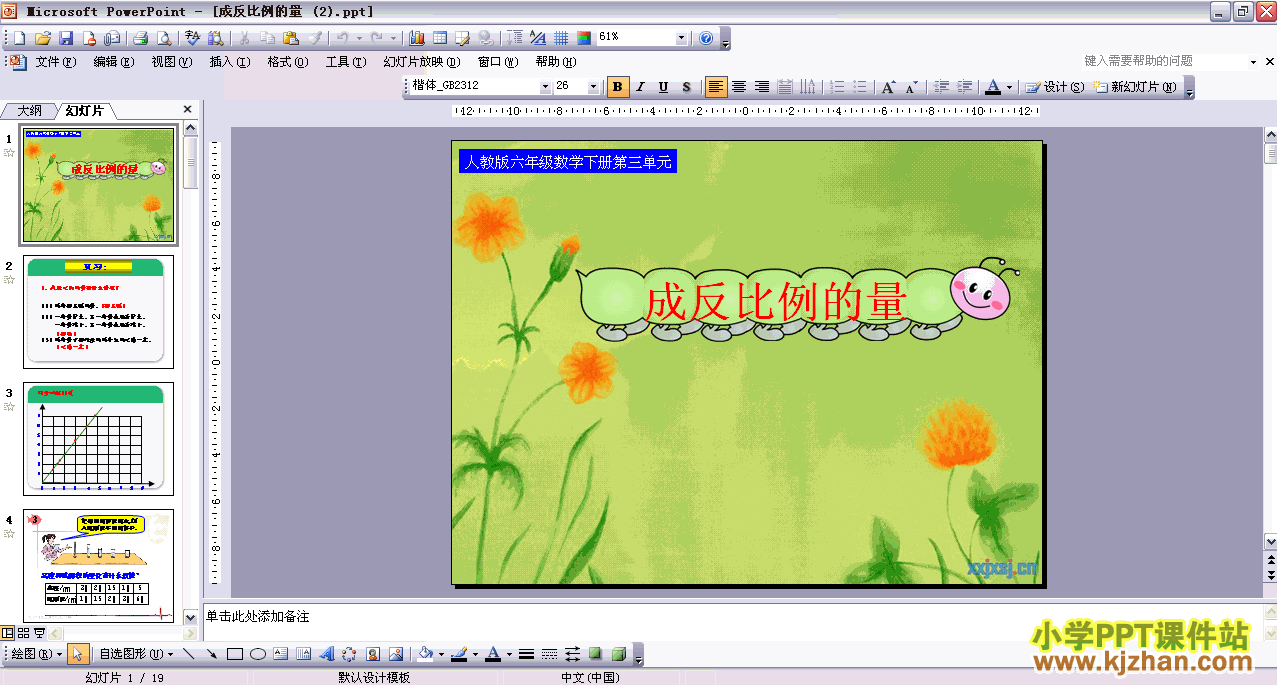Open the 插入 (Insert) menu
This screenshot has width=1277, height=685.
coord(230,62)
